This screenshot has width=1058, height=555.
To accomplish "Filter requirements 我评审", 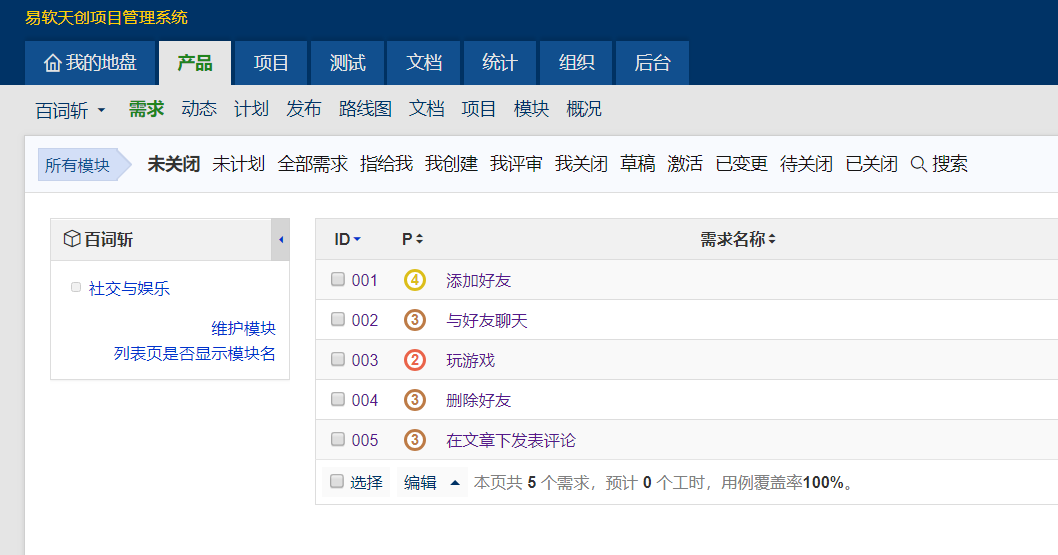I will (516, 164).
